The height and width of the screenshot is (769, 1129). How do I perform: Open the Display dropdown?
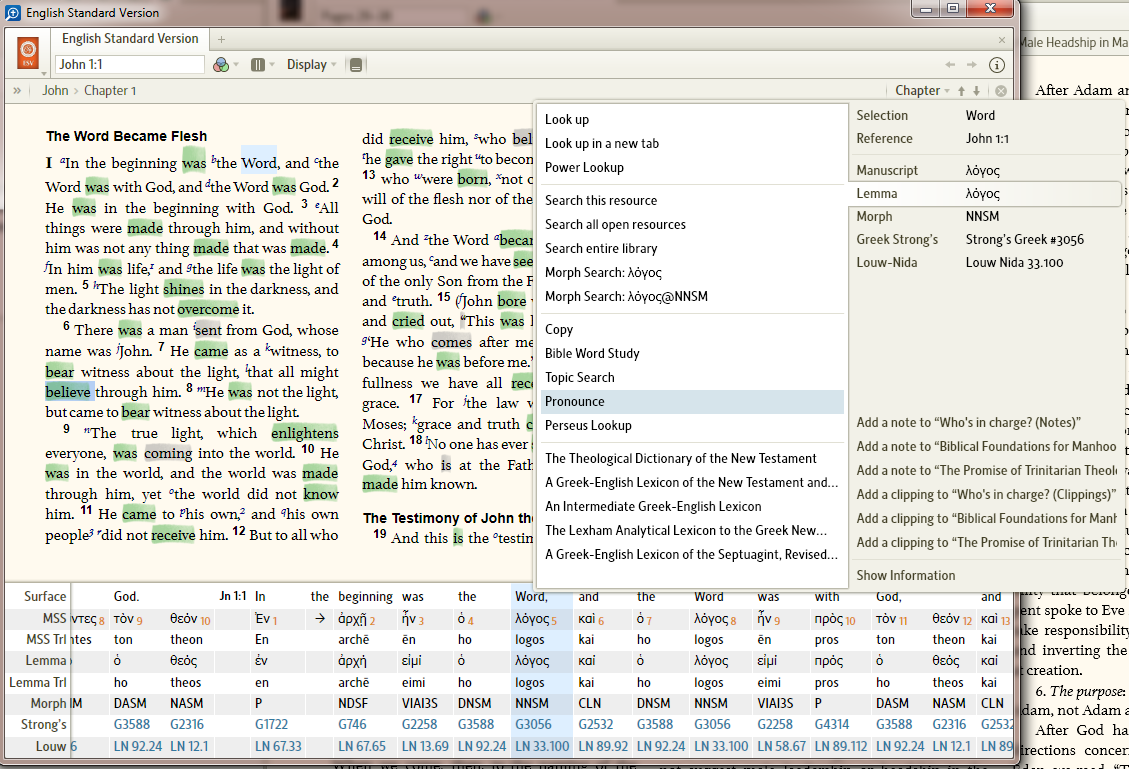point(311,65)
